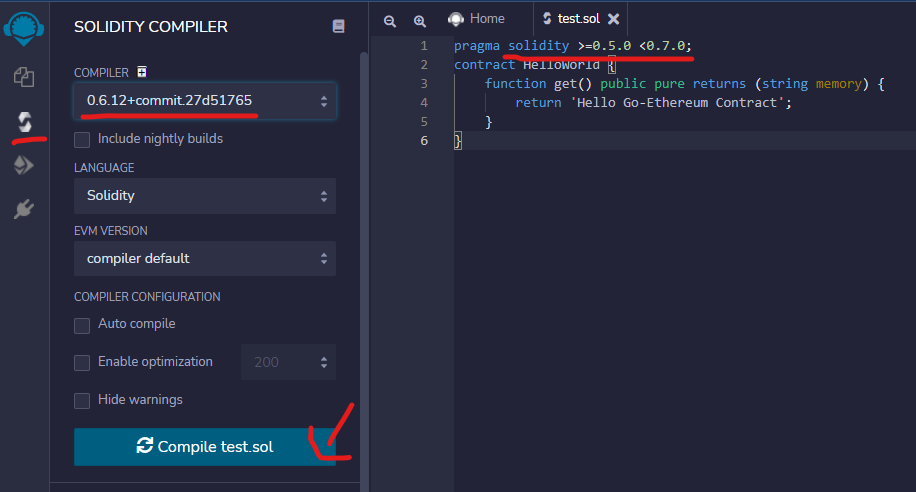Toggle the Enable optimization checkbox
The height and width of the screenshot is (492, 916).
tap(82, 363)
